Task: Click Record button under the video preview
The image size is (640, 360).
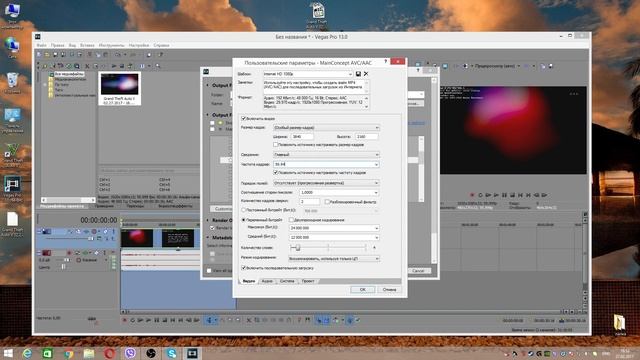Action: (472, 195)
